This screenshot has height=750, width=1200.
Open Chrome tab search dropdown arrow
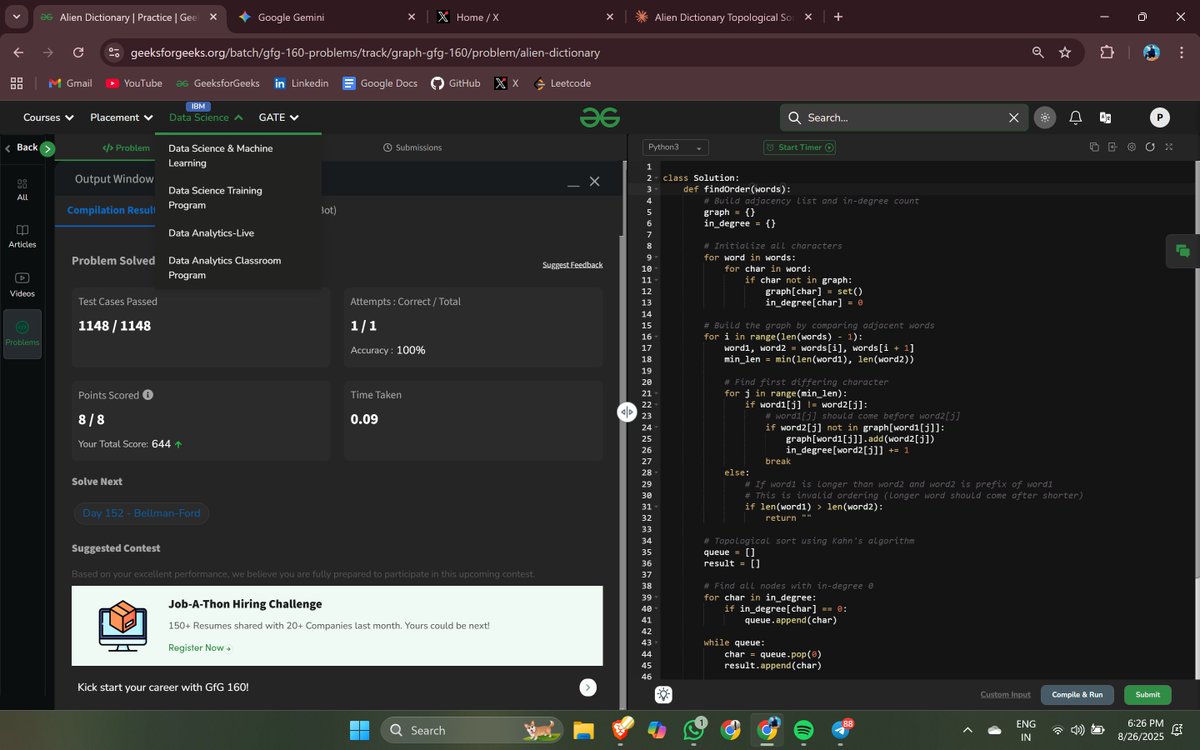click(x=16, y=17)
